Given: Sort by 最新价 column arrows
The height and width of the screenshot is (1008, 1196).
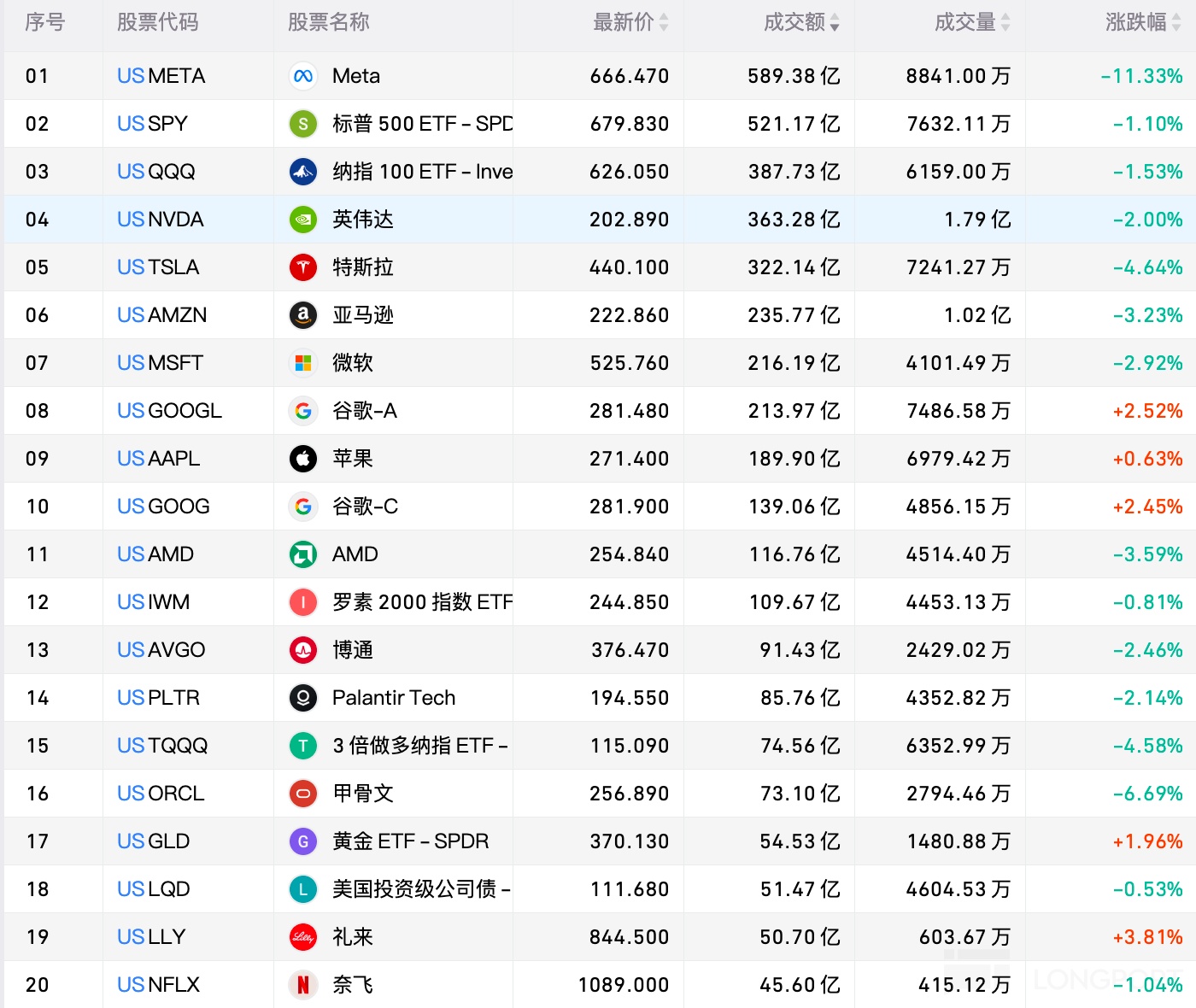Looking at the screenshot, I should [664, 23].
